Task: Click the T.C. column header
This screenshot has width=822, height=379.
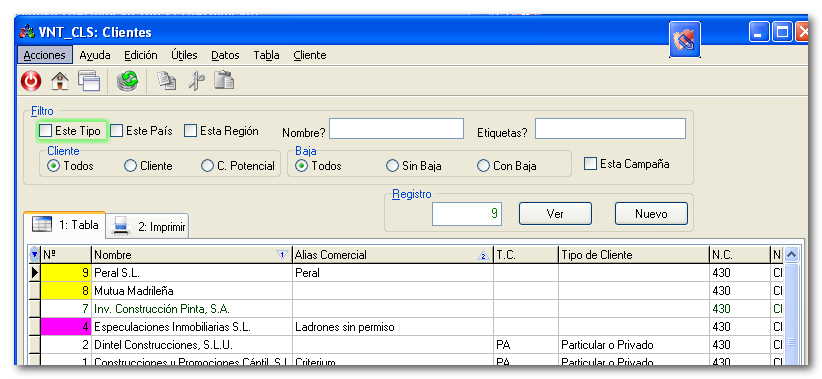Action: 526,255
